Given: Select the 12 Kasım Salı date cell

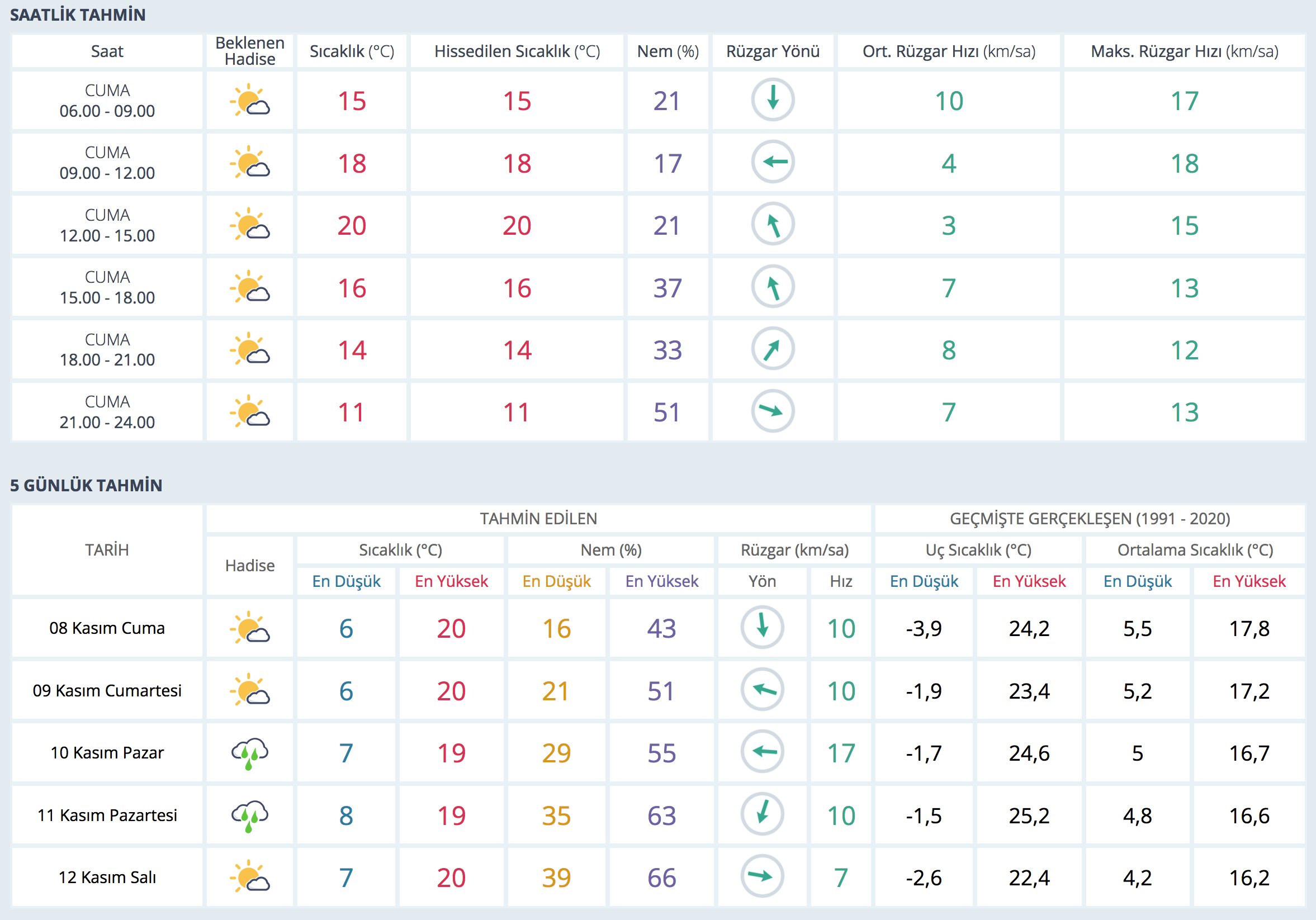Looking at the screenshot, I should point(107,878).
